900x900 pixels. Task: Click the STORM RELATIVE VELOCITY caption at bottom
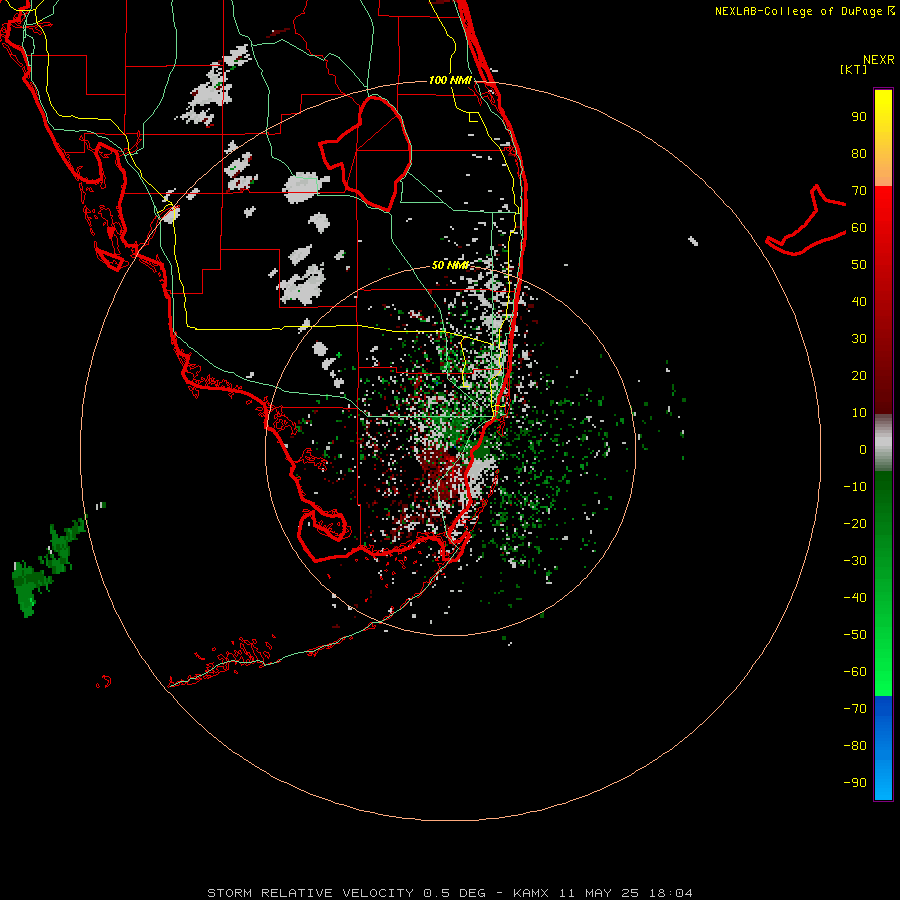[450, 893]
